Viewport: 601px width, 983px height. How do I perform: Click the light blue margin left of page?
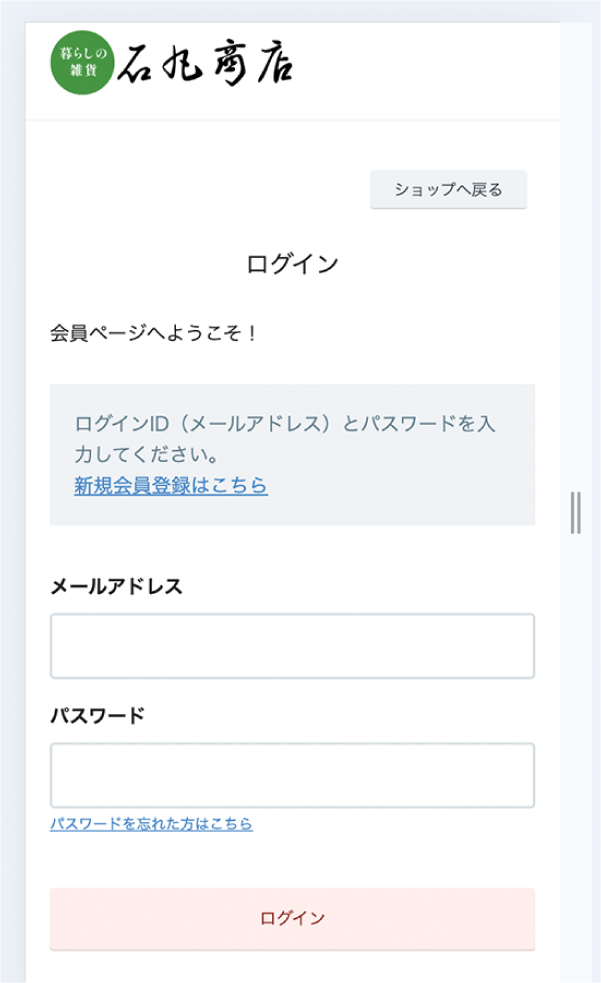(x=12, y=500)
